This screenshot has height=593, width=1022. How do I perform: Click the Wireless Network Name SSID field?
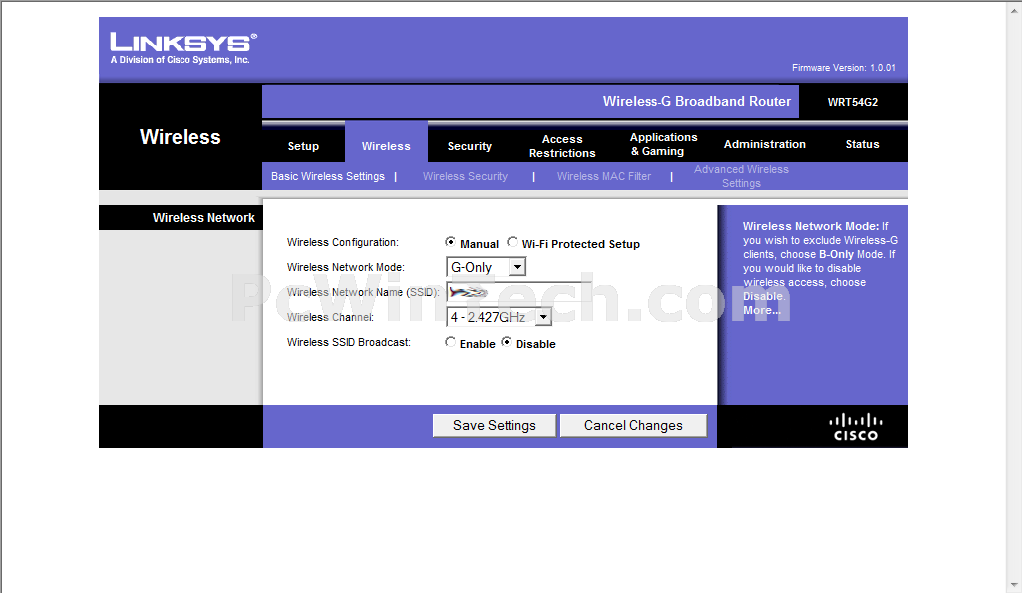coord(519,292)
